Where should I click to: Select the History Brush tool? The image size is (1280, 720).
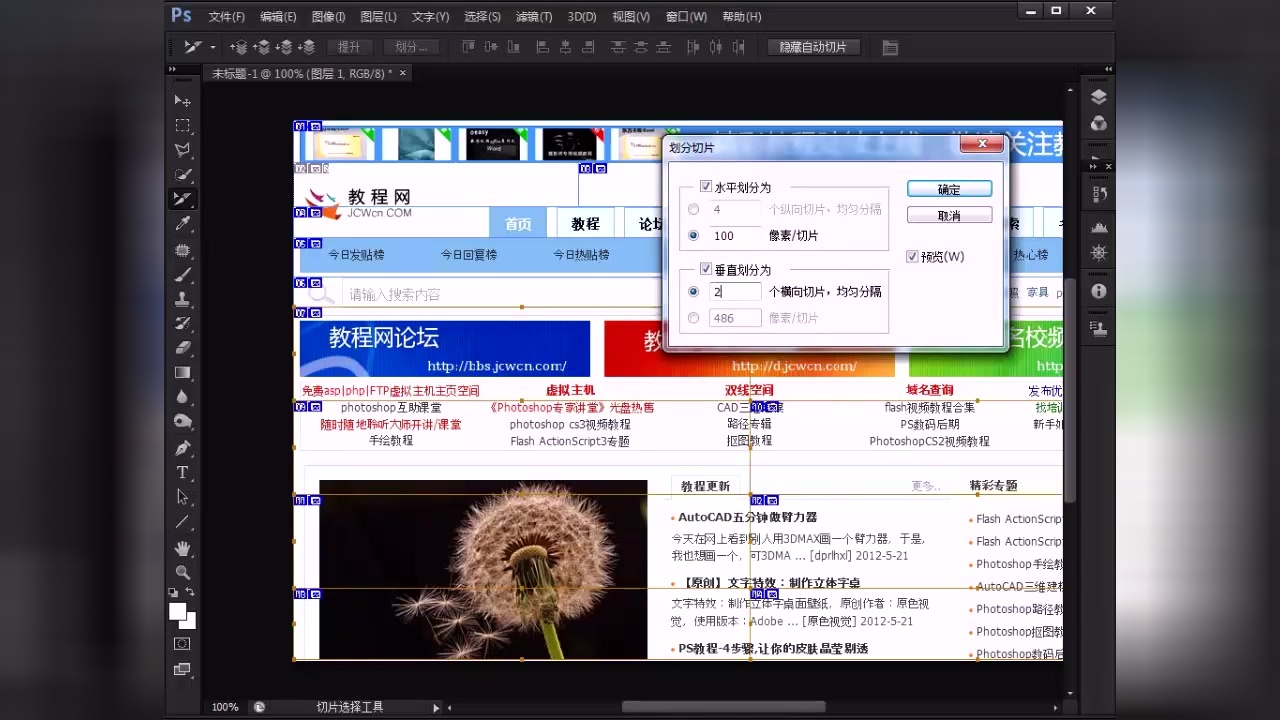click(182, 324)
